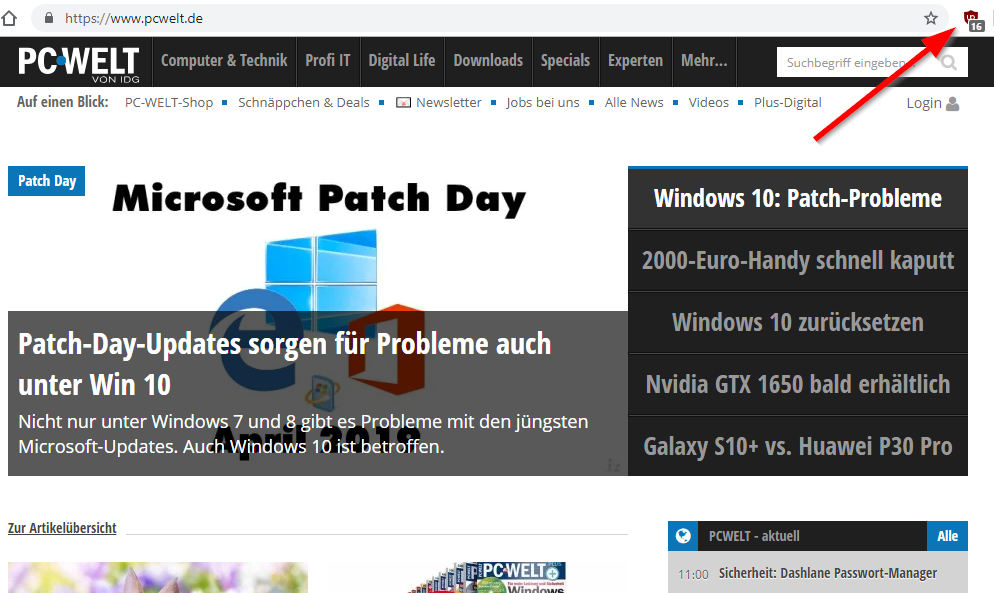Select Windows 10 zurücksetzen tab
This screenshot has width=994, height=593.
click(x=797, y=322)
